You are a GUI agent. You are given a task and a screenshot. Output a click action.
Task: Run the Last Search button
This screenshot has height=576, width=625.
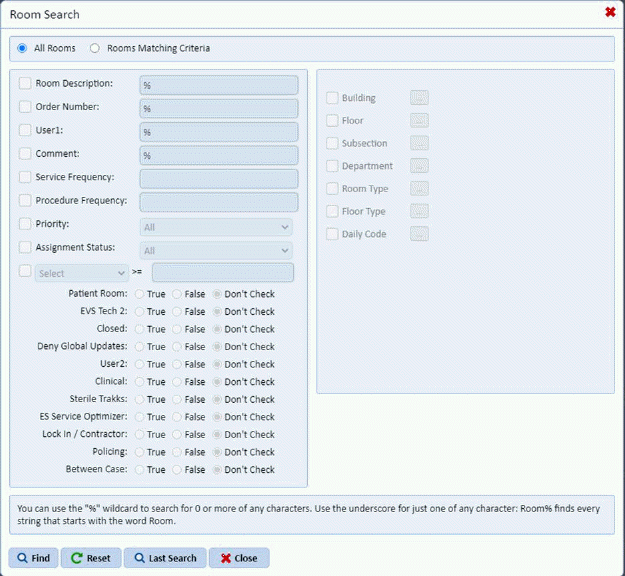pos(165,558)
